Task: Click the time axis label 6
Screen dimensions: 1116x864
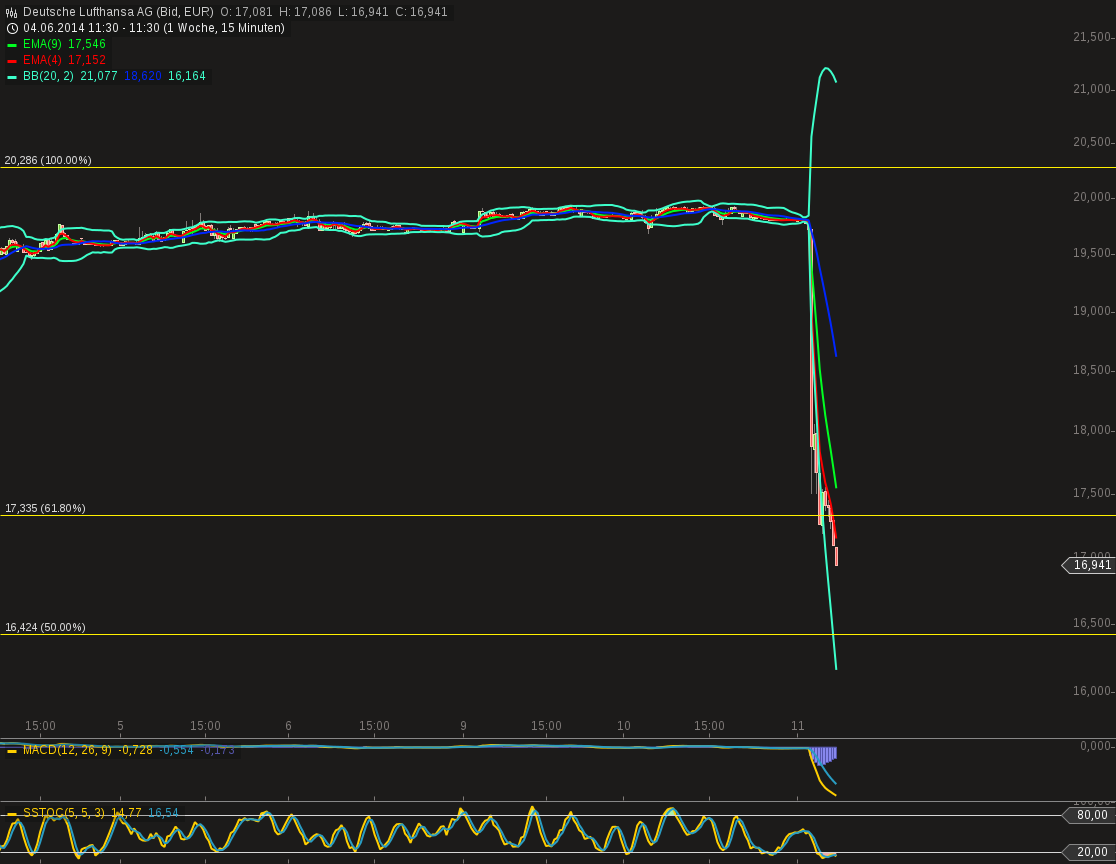Action: [x=288, y=726]
